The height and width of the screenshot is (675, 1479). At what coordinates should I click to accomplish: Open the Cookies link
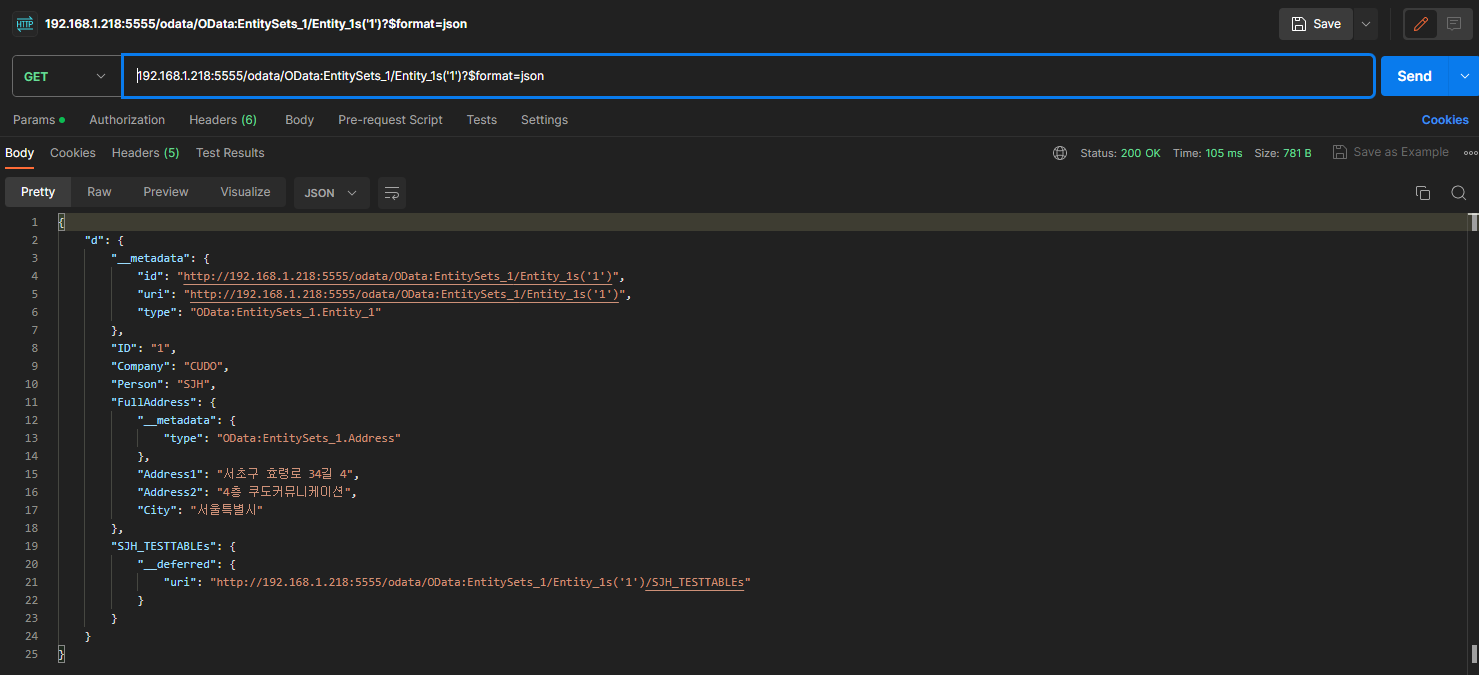pyautogui.click(x=1444, y=120)
